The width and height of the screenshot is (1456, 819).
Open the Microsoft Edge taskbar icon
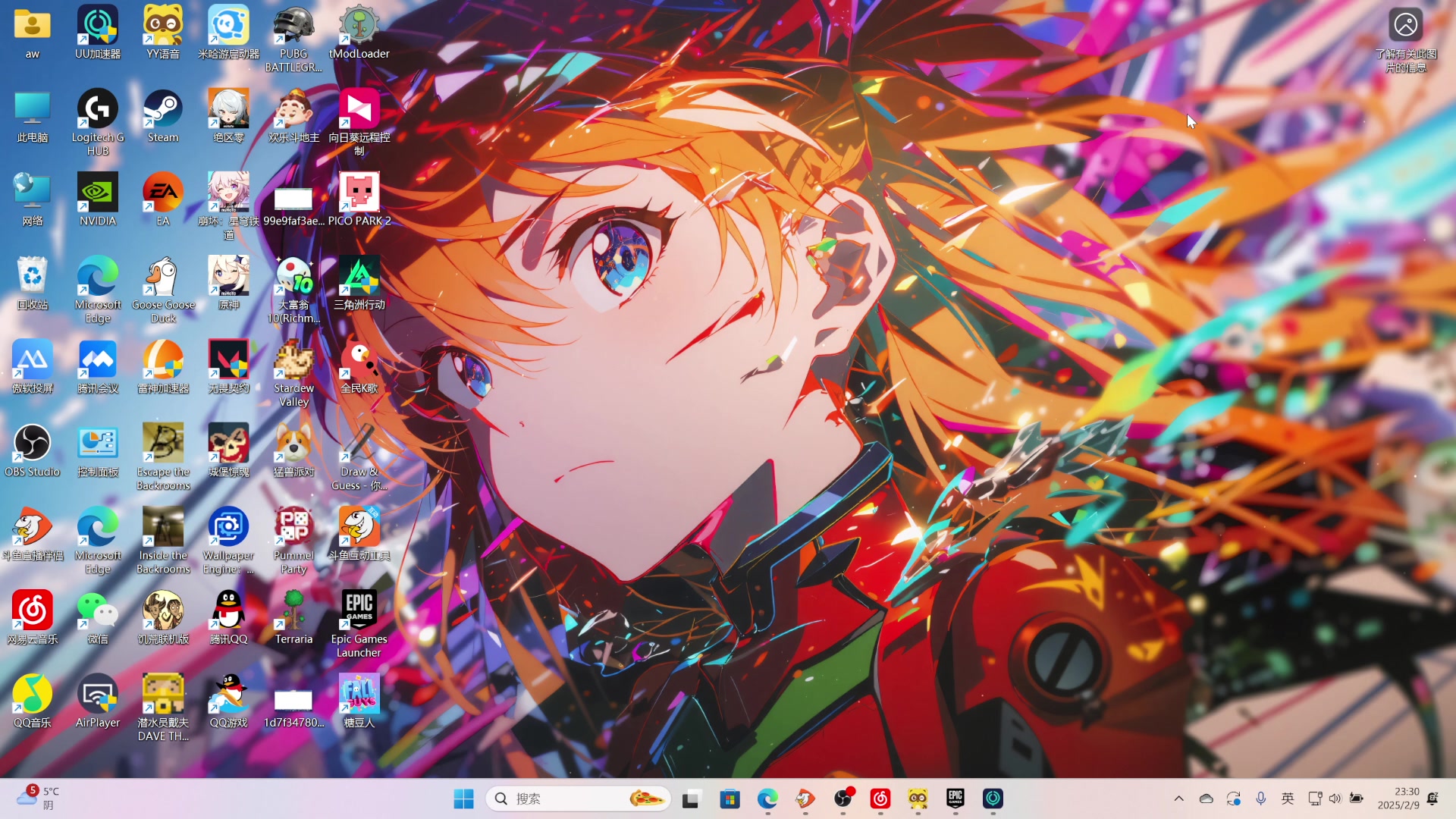(767, 799)
